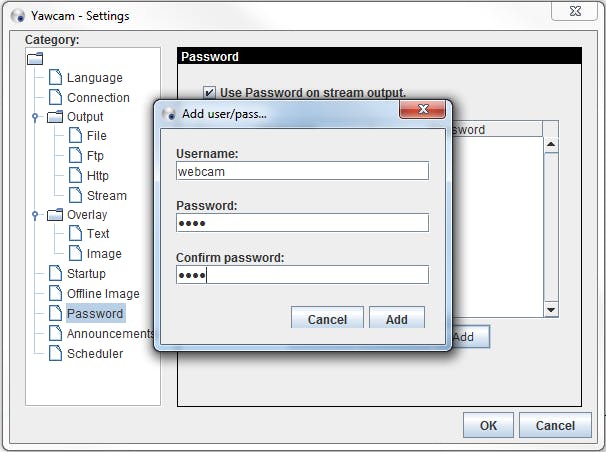This screenshot has height=452, width=606.
Task: Click the Language page icon in tree
Action: point(56,78)
